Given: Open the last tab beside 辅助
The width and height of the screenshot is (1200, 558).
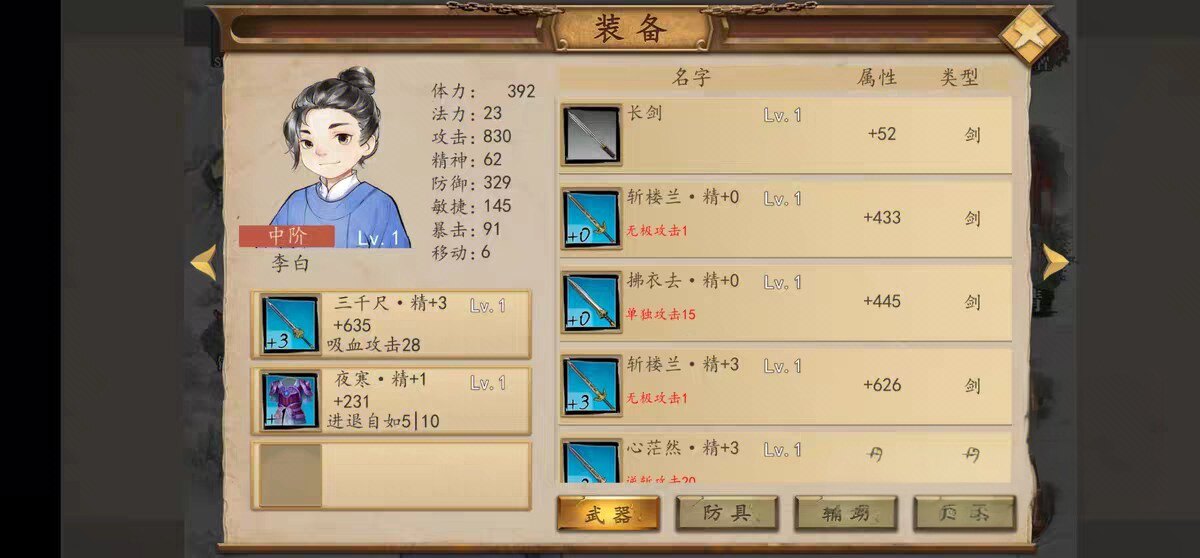Looking at the screenshot, I should point(965,514).
